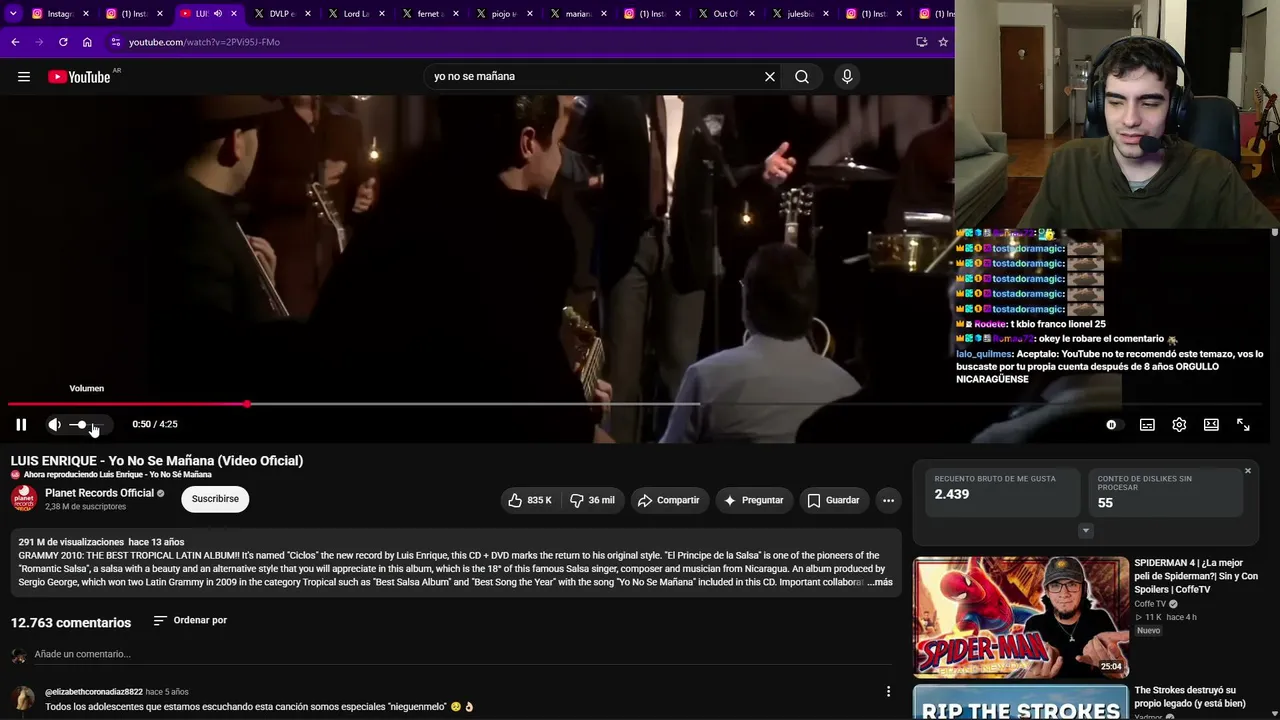The height and width of the screenshot is (720, 1280).
Task: Save the video with Guardar
Action: (833, 500)
